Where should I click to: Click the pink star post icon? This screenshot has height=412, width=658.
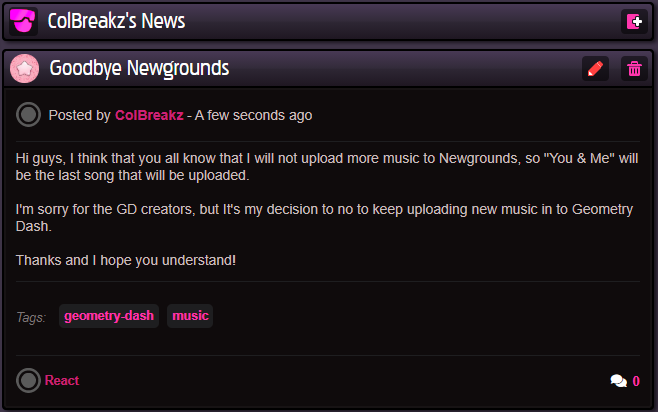click(24, 68)
